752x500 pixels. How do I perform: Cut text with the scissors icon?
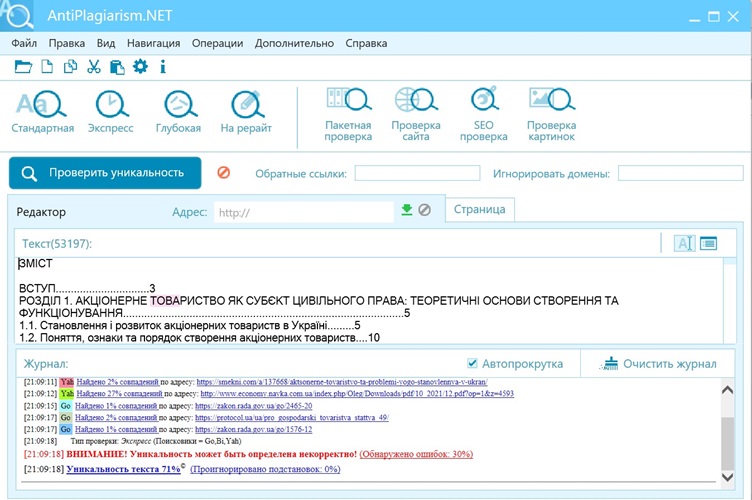[x=94, y=67]
